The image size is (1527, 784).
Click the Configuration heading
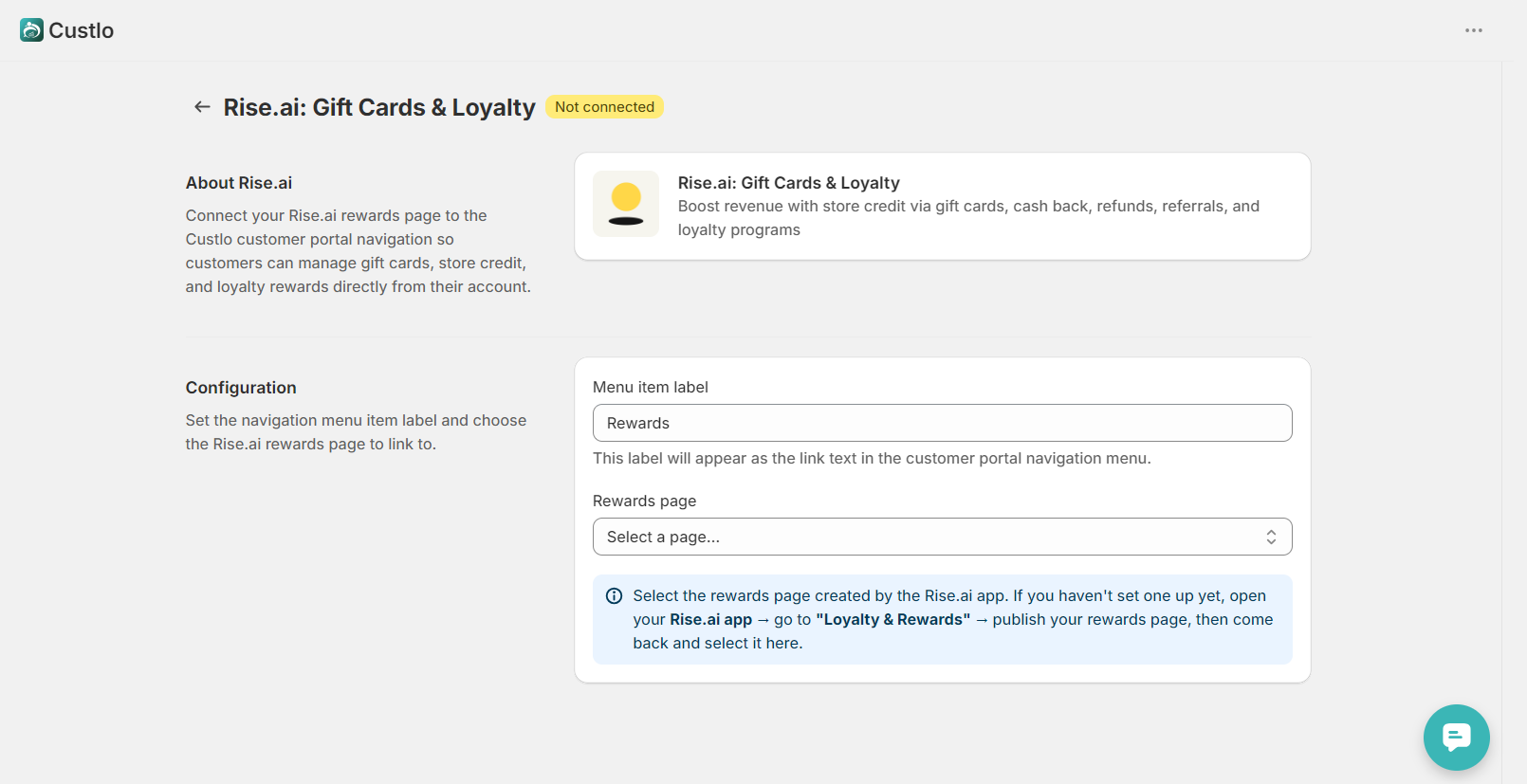point(241,388)
